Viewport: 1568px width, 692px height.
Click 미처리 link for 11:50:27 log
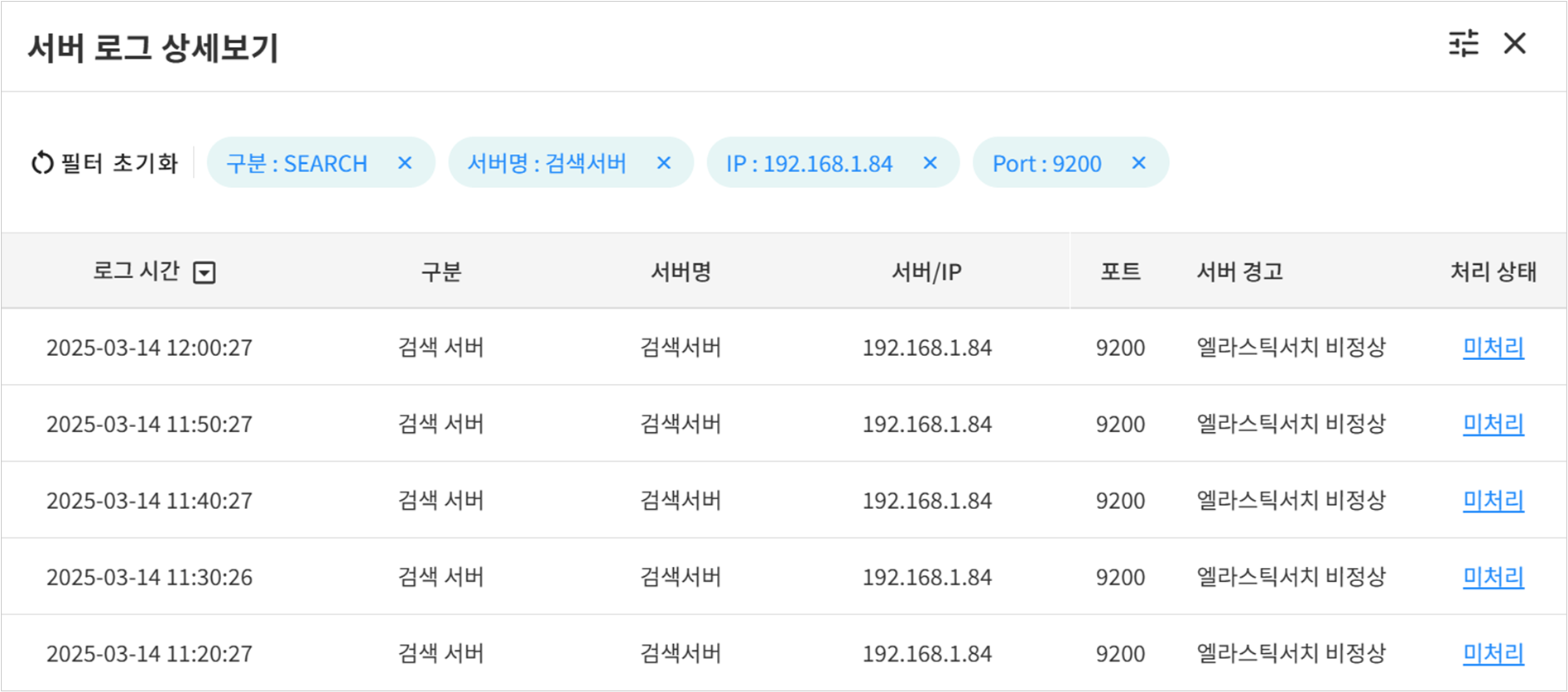tap(1493, 424)
